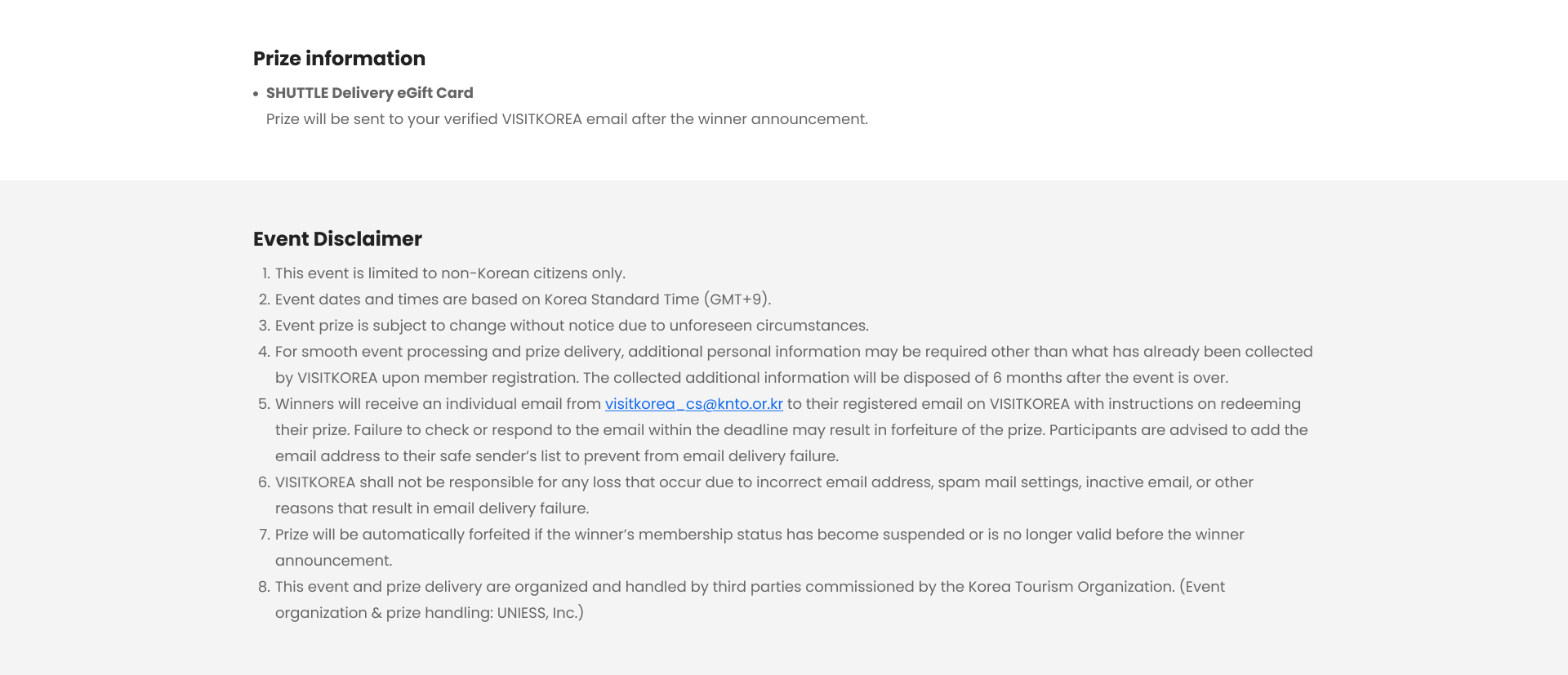Click the Korea Standard Time (GMT+9) line

523,300
